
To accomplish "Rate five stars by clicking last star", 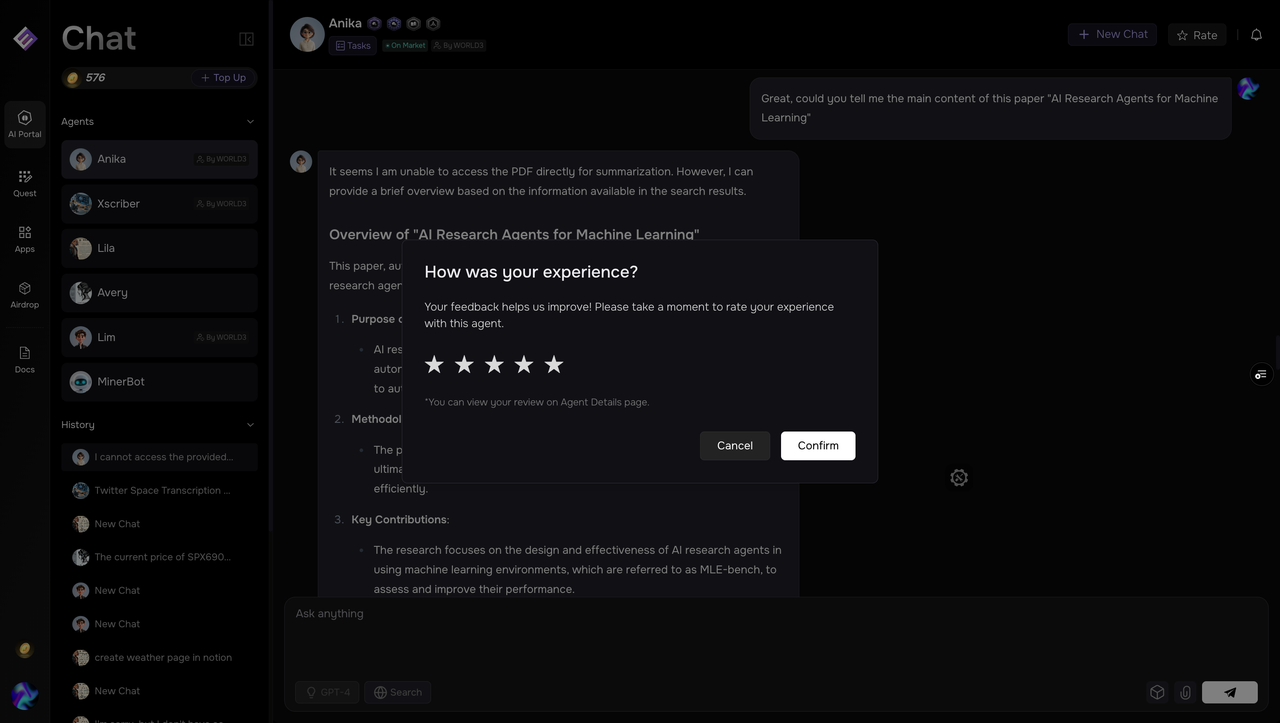I will pyautogui.click(x=554, y=365).
